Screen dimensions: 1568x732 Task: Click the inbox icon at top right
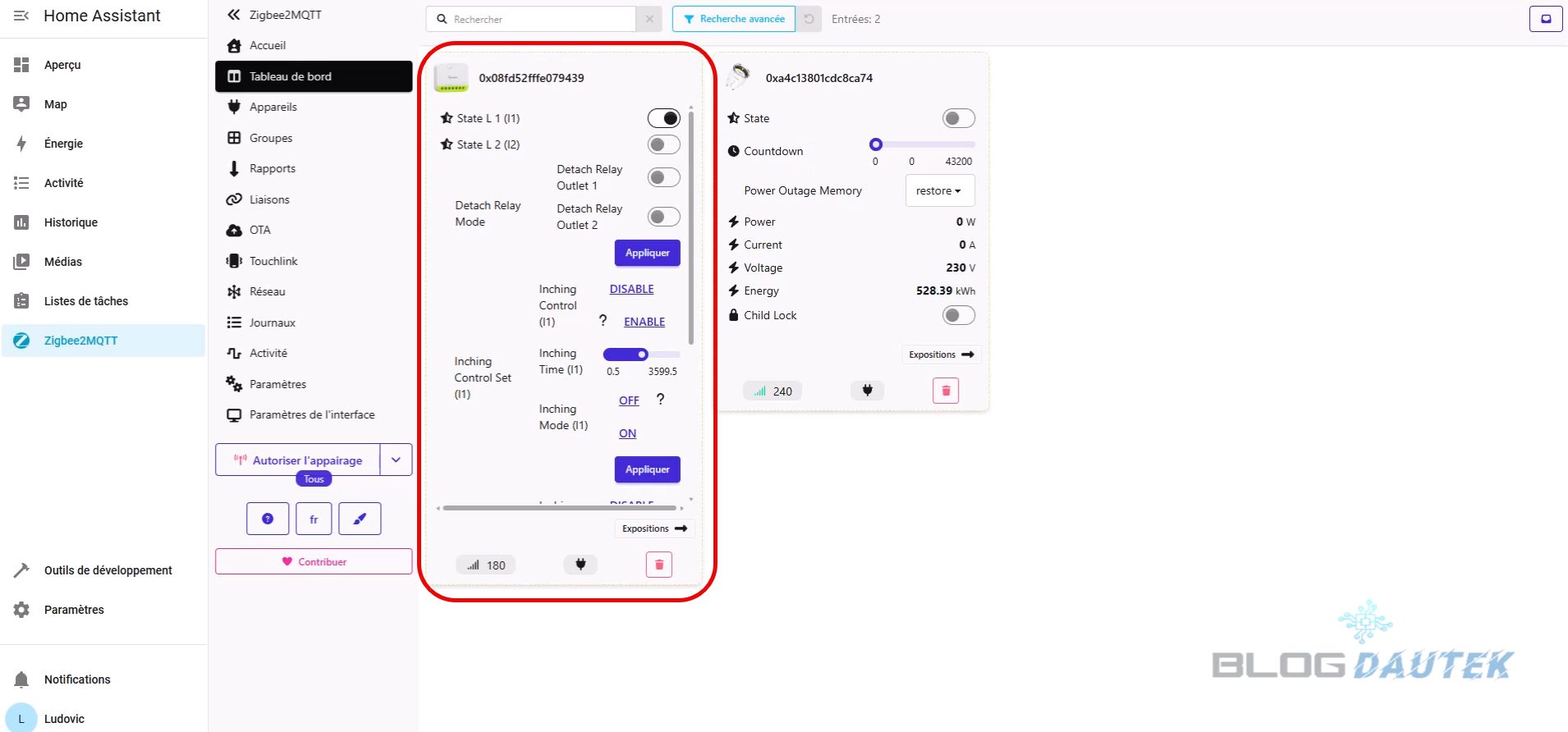click(1545, 19)
